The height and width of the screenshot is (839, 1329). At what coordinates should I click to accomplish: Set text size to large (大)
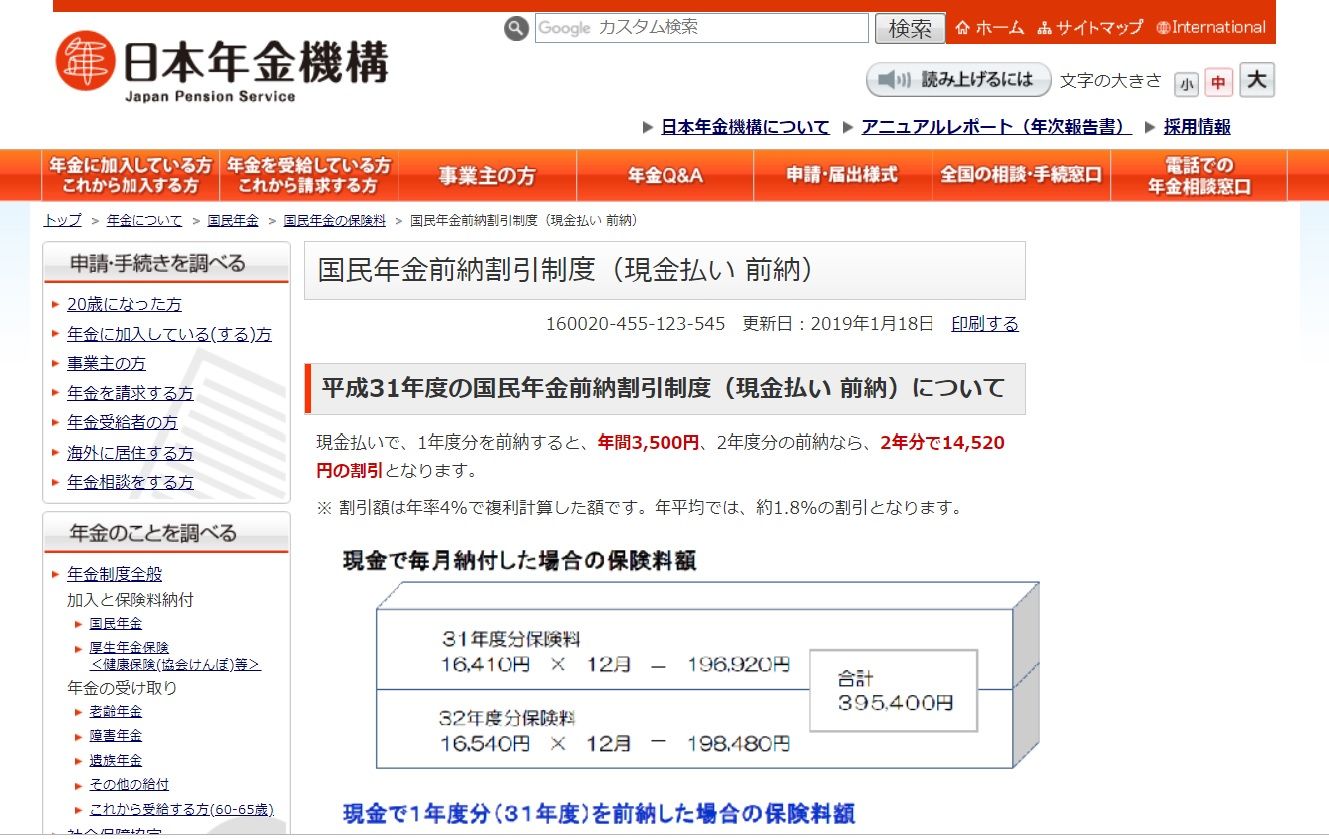1257,80
